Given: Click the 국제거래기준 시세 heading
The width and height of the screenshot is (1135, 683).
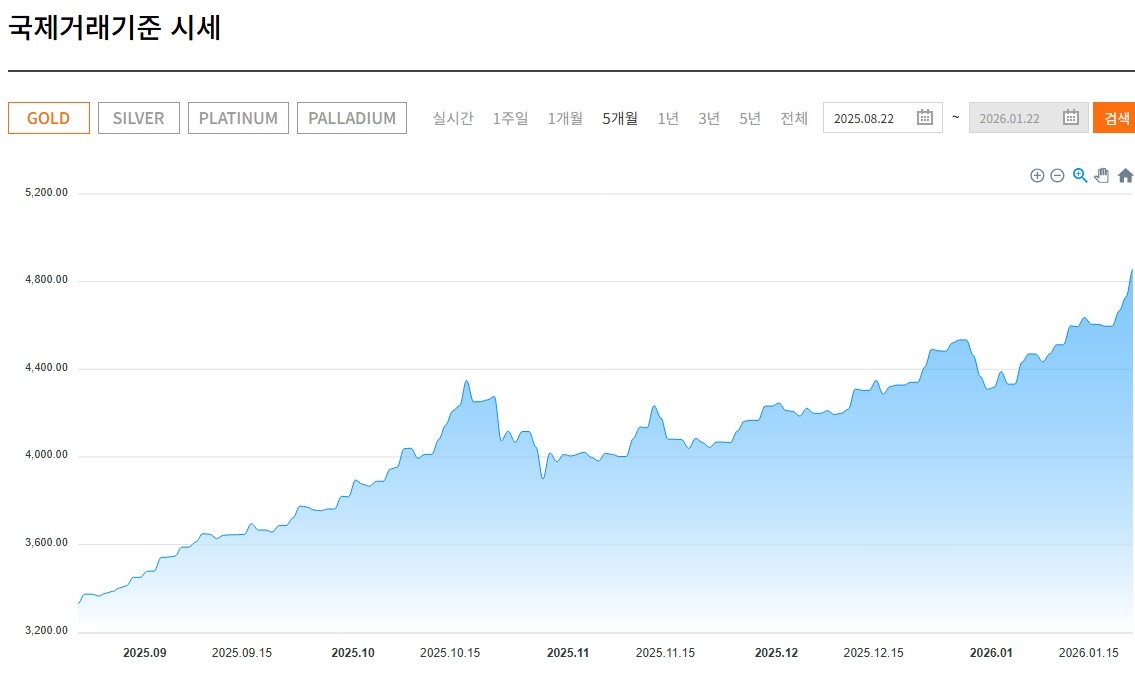Looking at the screenshot, I should coord(114,27).
